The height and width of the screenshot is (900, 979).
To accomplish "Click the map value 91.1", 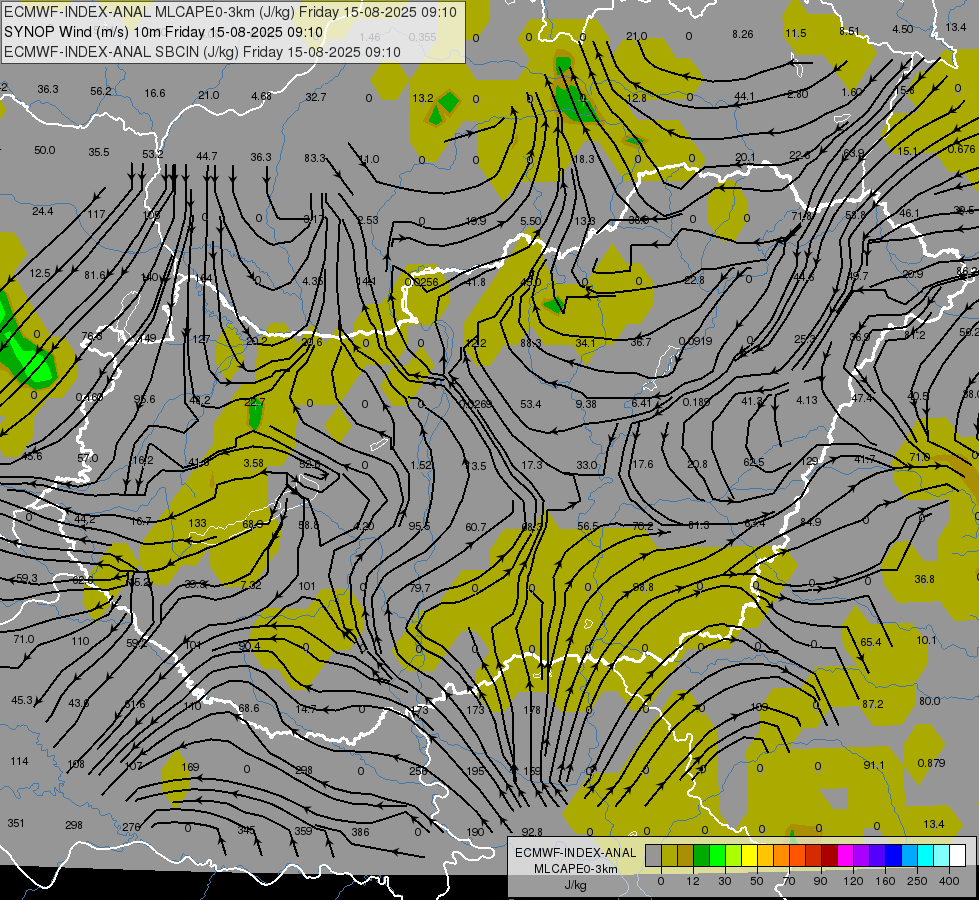I will pos(874,765).
